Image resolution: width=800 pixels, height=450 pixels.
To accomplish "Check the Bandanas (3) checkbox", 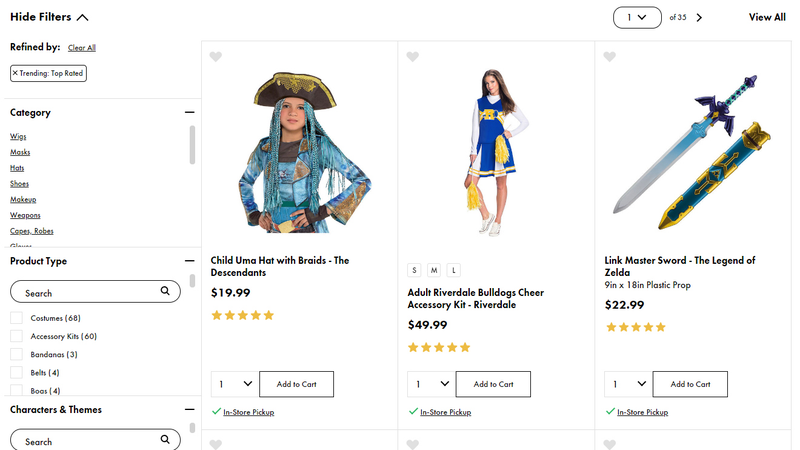I will coord(16,354).
